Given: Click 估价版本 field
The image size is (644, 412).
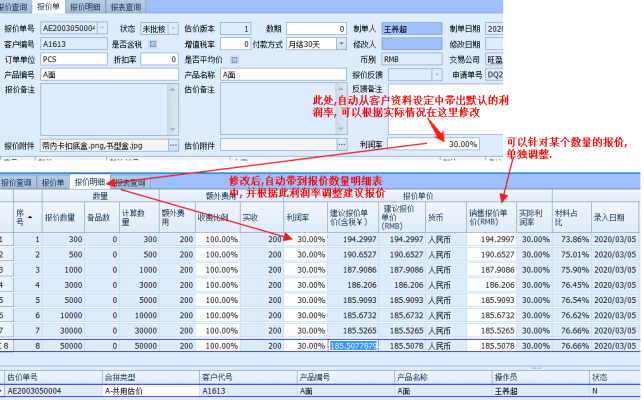Looking at the screenshot, I should coord(235,28).
